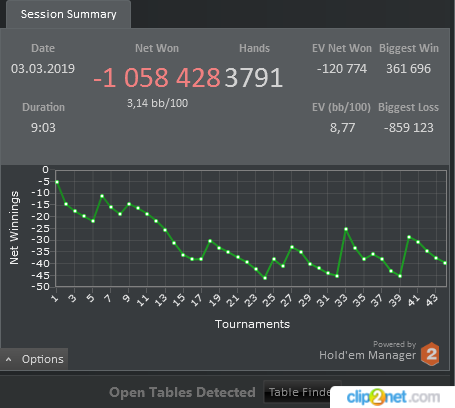The height and width of the screenshot is (408, 455).
Task: Click graph data point at tournament 40
Action: 409,237
